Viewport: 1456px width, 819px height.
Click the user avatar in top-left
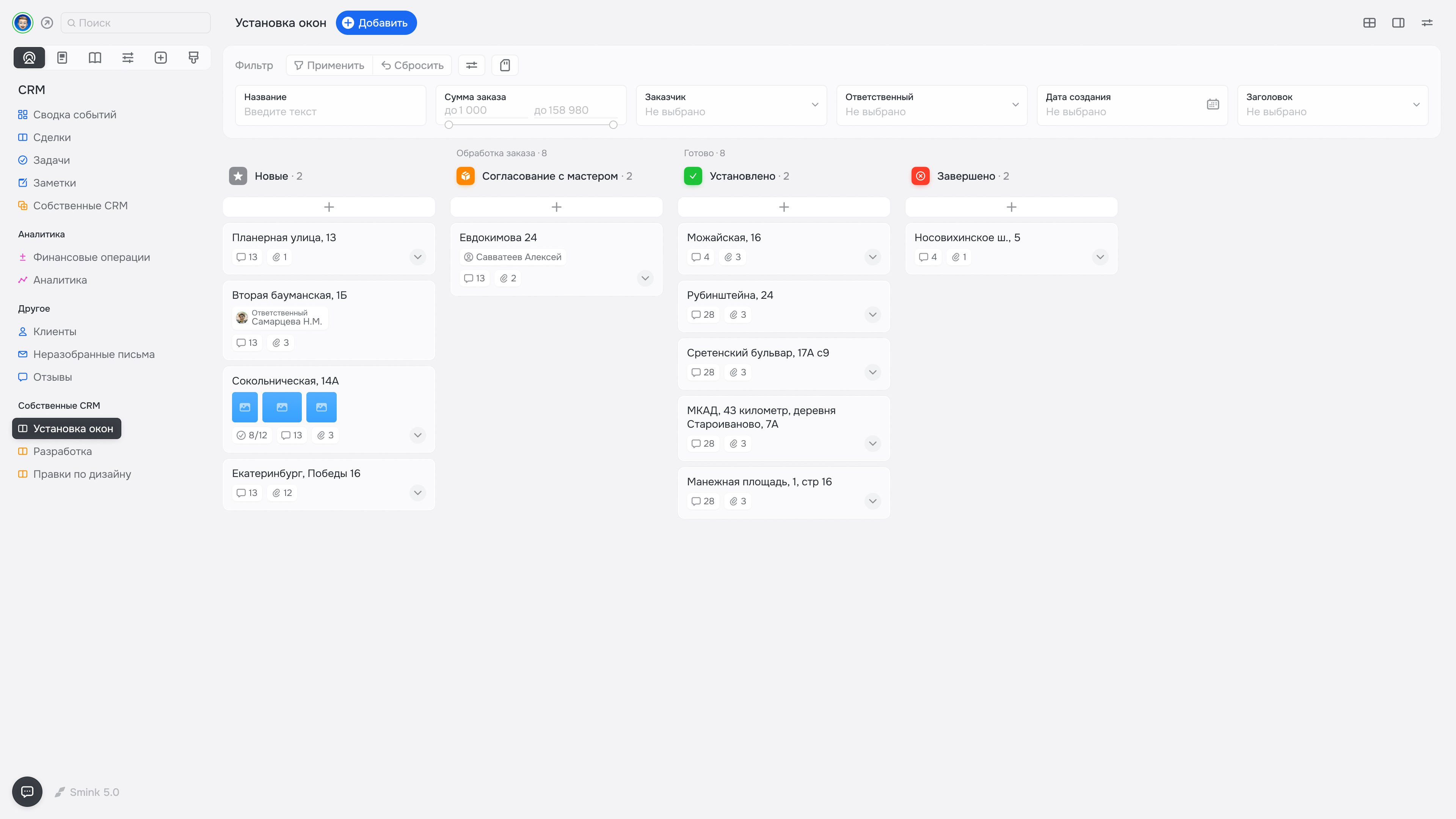(x=23, y=23)
